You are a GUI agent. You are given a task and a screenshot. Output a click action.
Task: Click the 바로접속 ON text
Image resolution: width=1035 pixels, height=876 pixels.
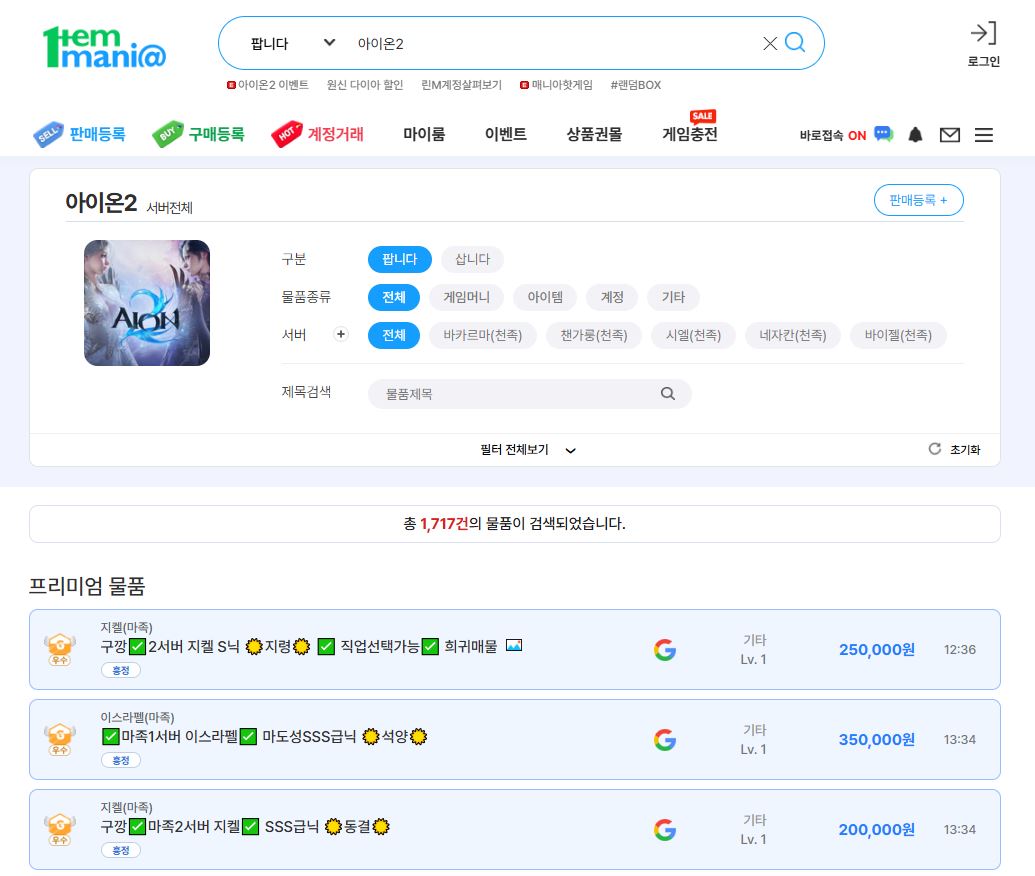click(832, 135)
